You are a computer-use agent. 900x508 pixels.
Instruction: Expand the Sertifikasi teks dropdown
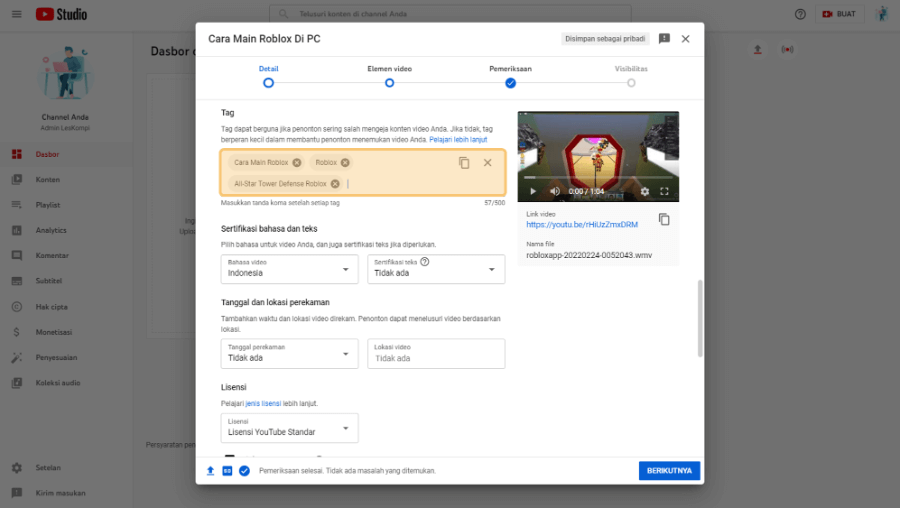436,269
